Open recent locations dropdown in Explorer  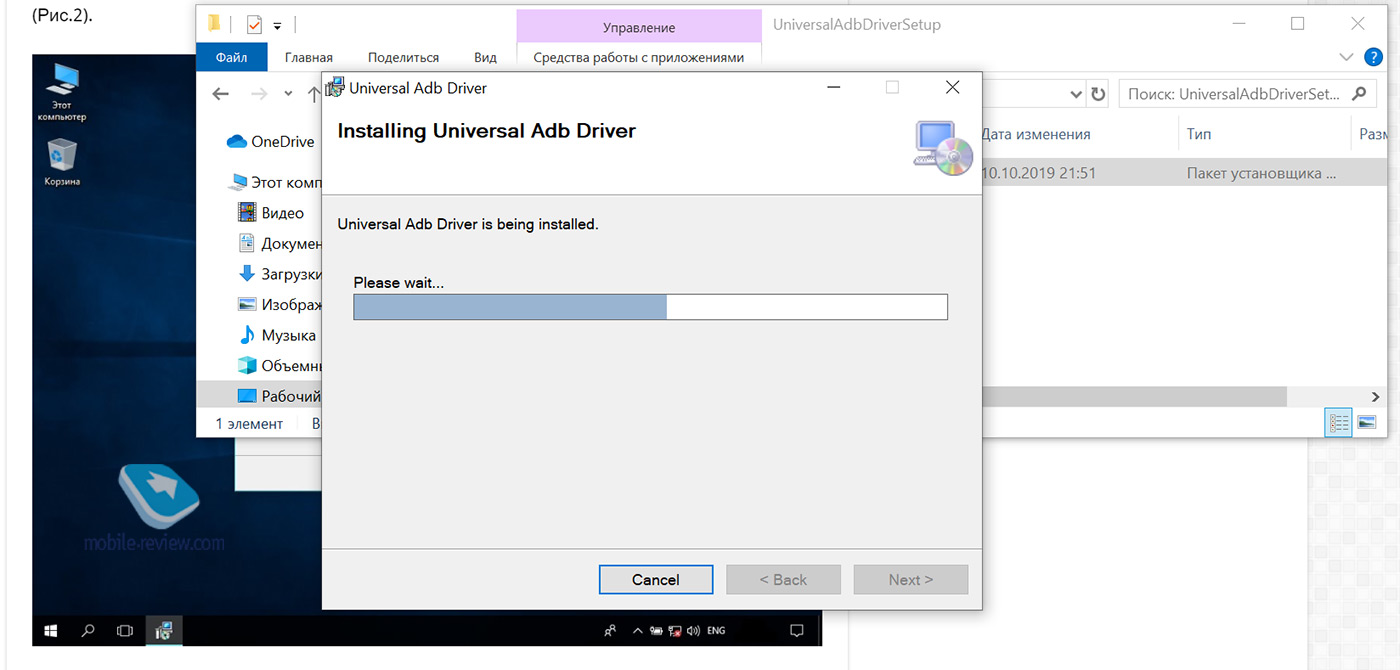pyautogui.click(x=288, y=94)
